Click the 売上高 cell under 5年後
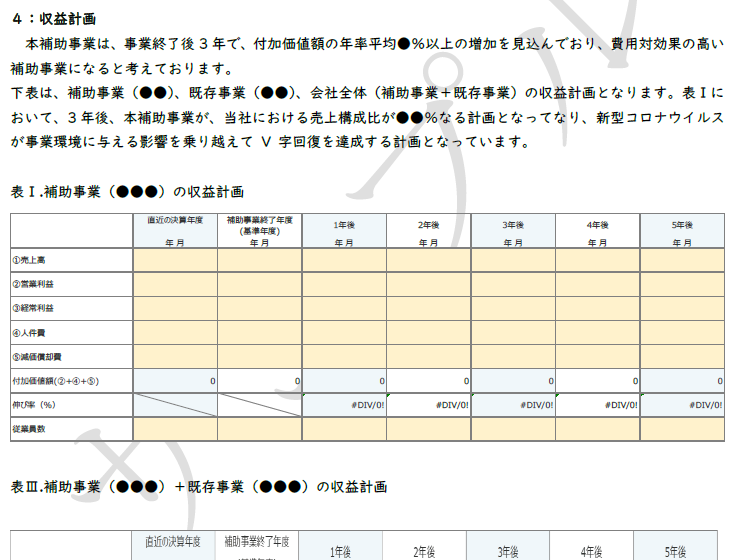 coord(682,260)
